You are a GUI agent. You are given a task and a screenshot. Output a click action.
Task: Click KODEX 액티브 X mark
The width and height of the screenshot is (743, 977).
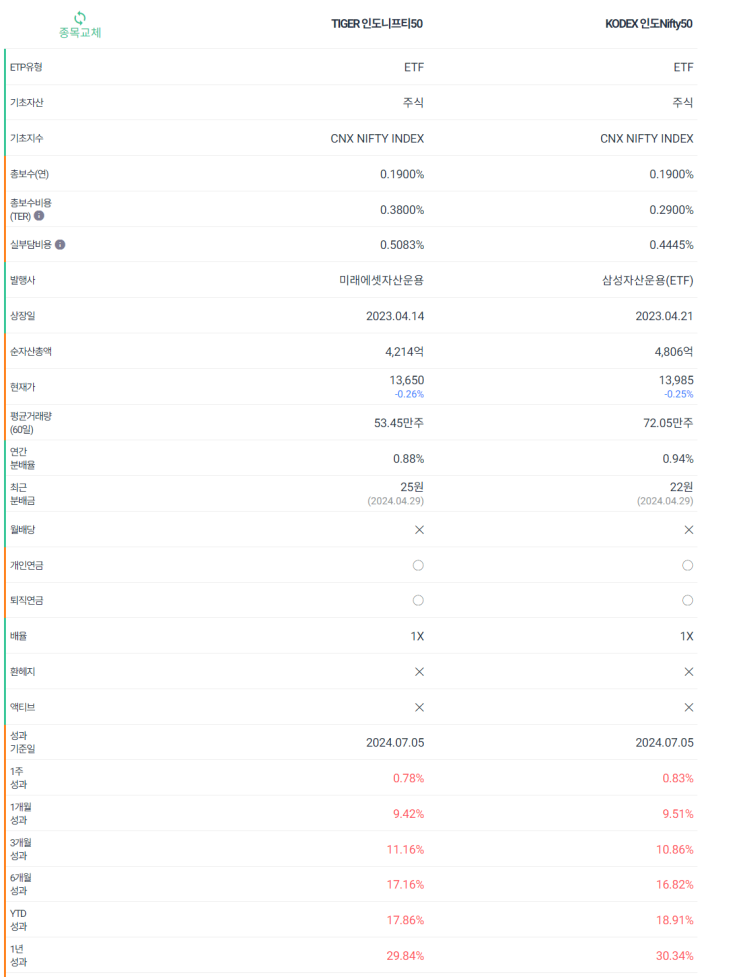(x=688, y=707)
